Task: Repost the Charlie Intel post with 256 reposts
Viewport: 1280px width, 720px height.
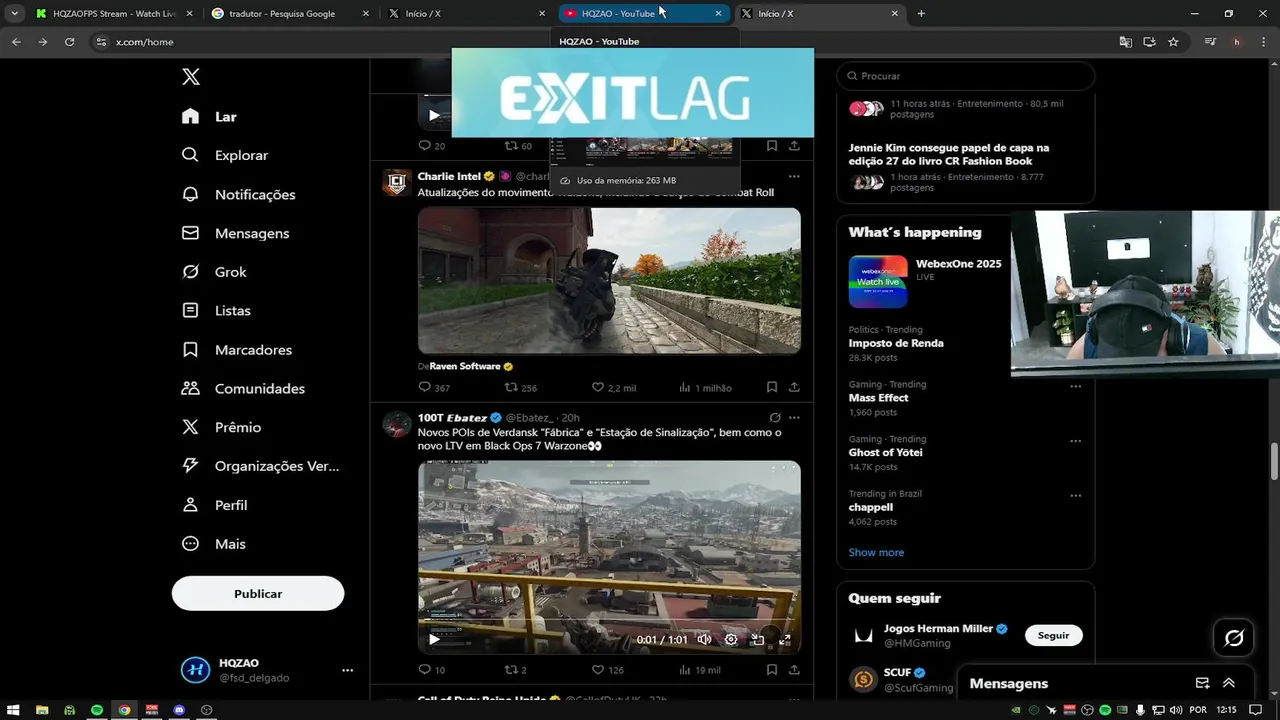Action: coord(520,388)
